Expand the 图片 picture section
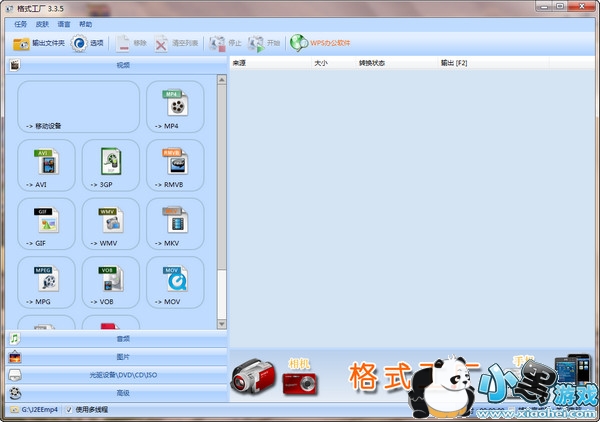 122,357
